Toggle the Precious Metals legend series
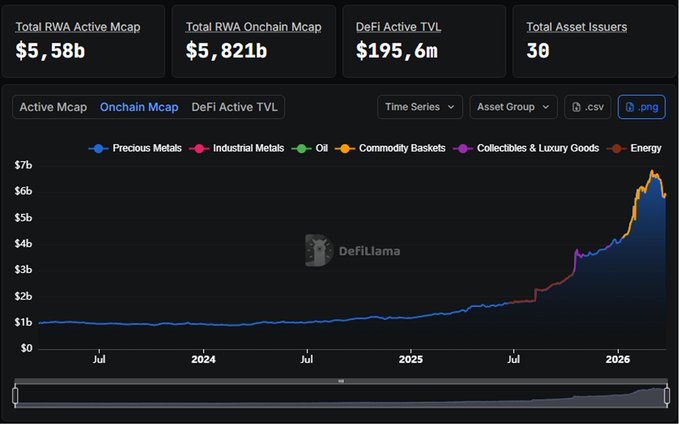679x424 pixels. point(135,148)
